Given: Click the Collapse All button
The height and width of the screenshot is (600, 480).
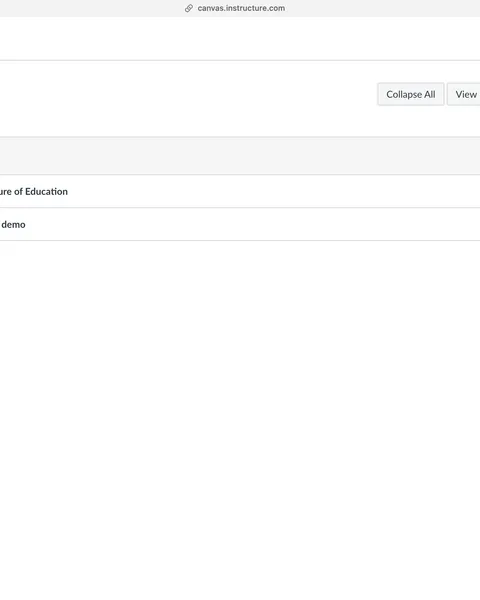Looking at the screenshot, I should (411, 94).
